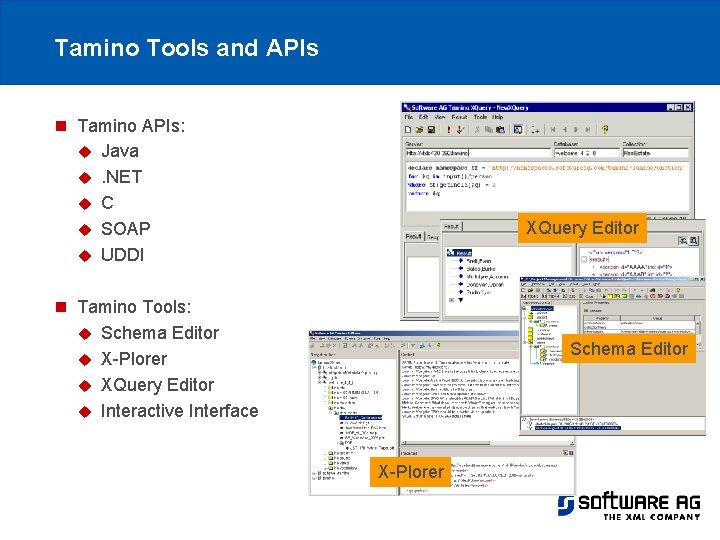The width and height of the screenshot is (720, 540).
Task: Open Edit menu in XQuery window
Action: coord(423,117)
